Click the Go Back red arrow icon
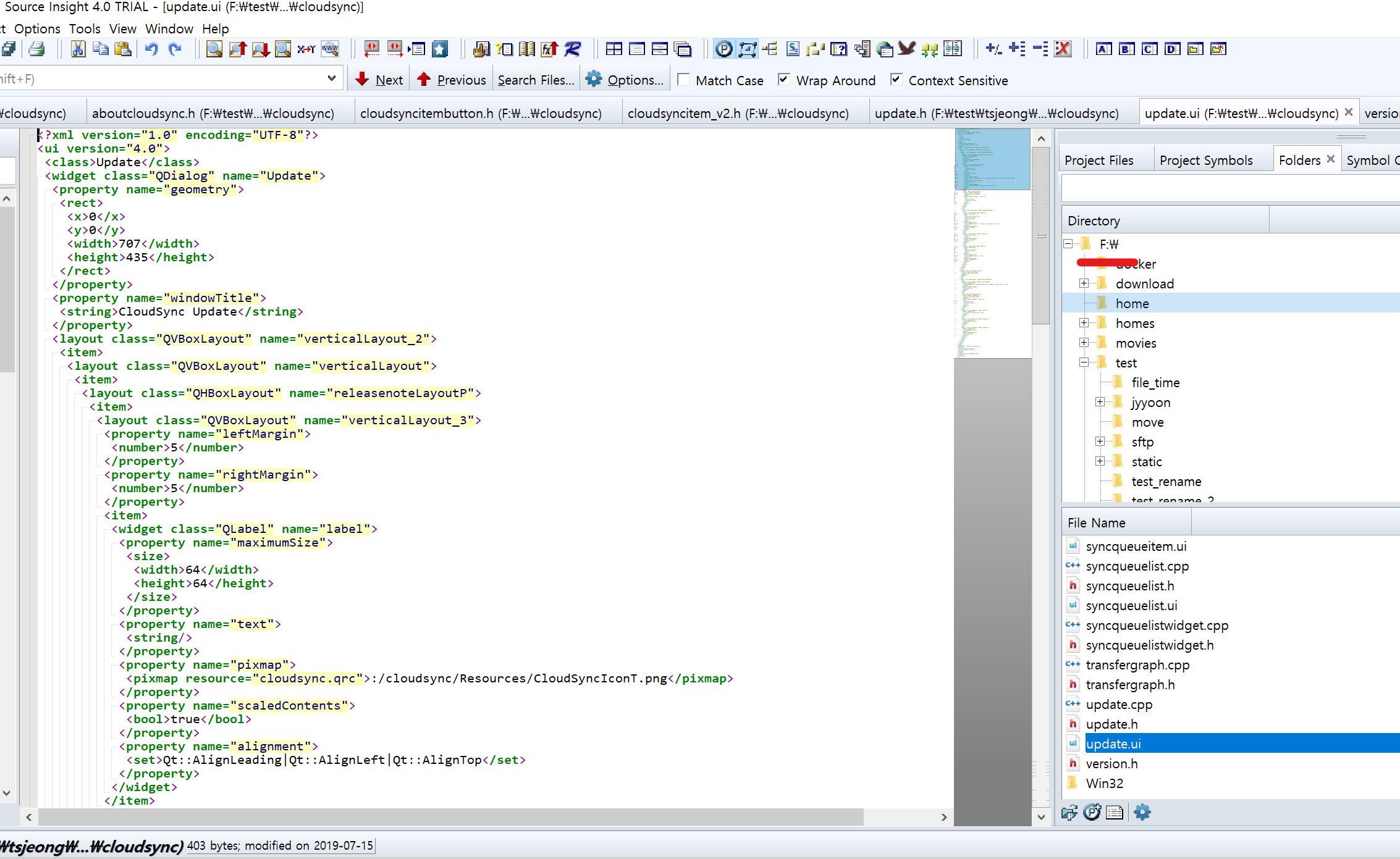Screen dimensions: 1400x859 pyautogui.click(x=372, y=49)
